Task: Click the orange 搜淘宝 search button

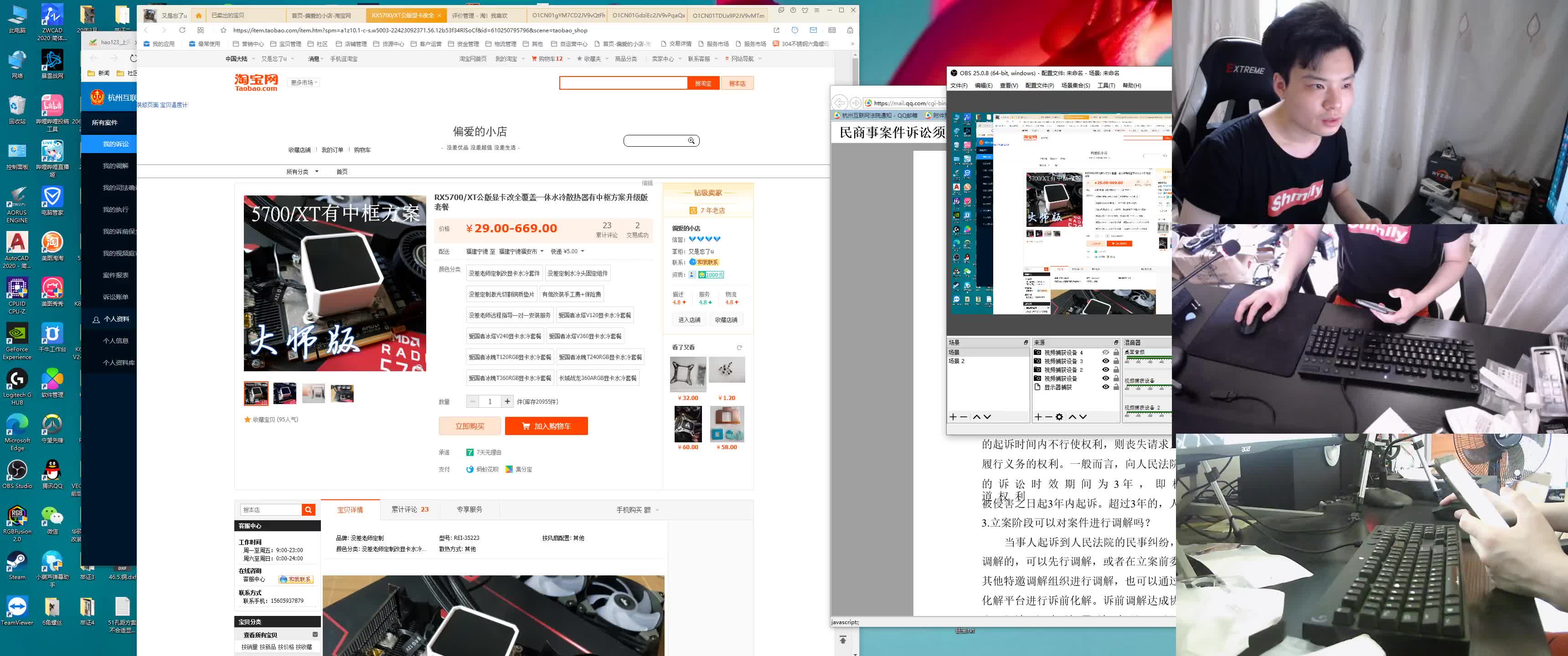Action: pyautogui.click(x=703, y=83)
